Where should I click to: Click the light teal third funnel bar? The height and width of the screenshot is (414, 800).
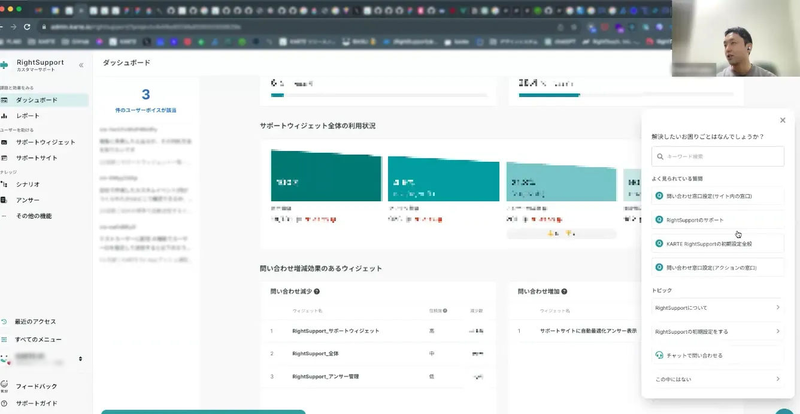(561, 182)
